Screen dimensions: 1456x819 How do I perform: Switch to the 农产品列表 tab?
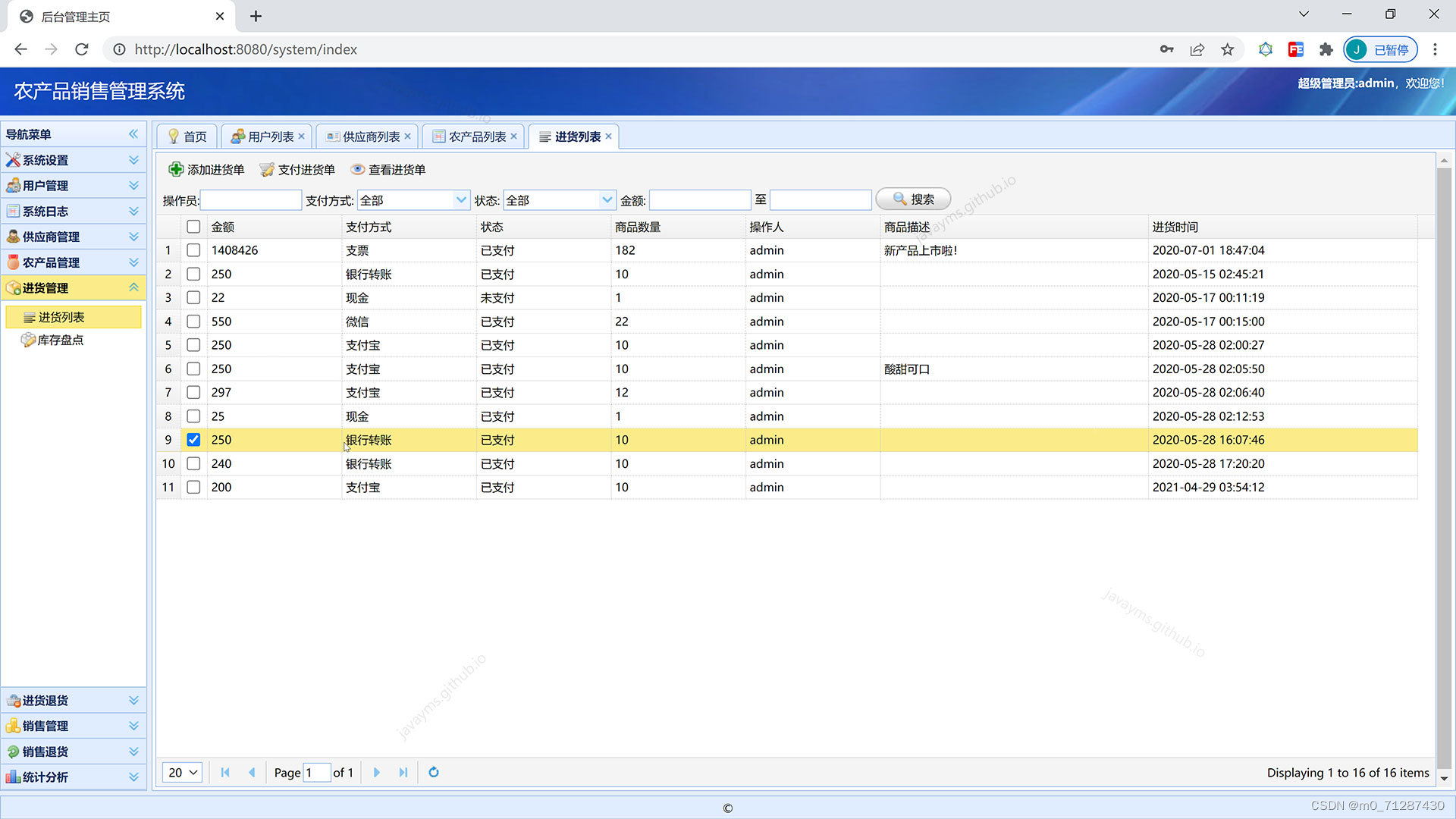(x=476, y=136)
